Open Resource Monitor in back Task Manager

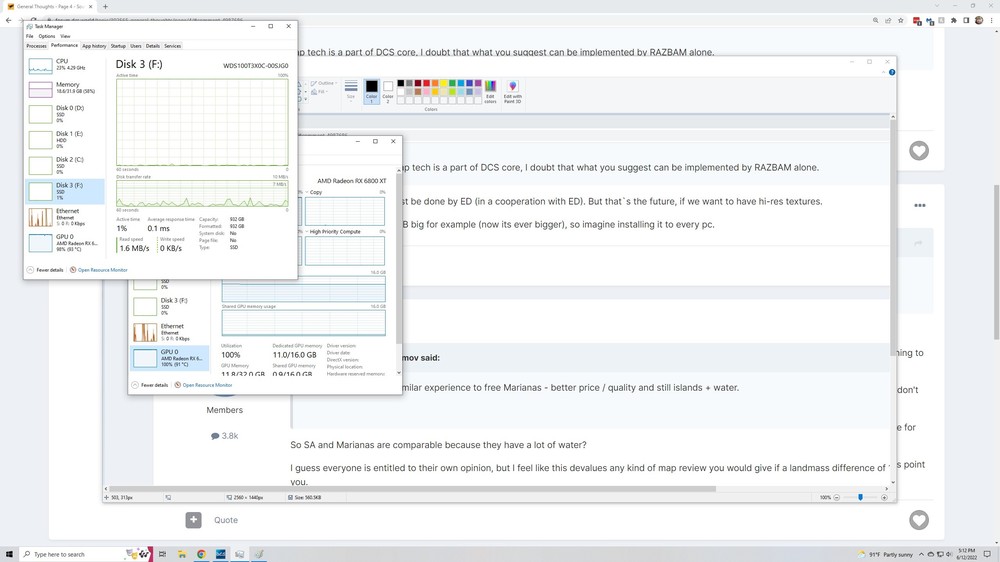pyautogui.click(x=203, y=385)
